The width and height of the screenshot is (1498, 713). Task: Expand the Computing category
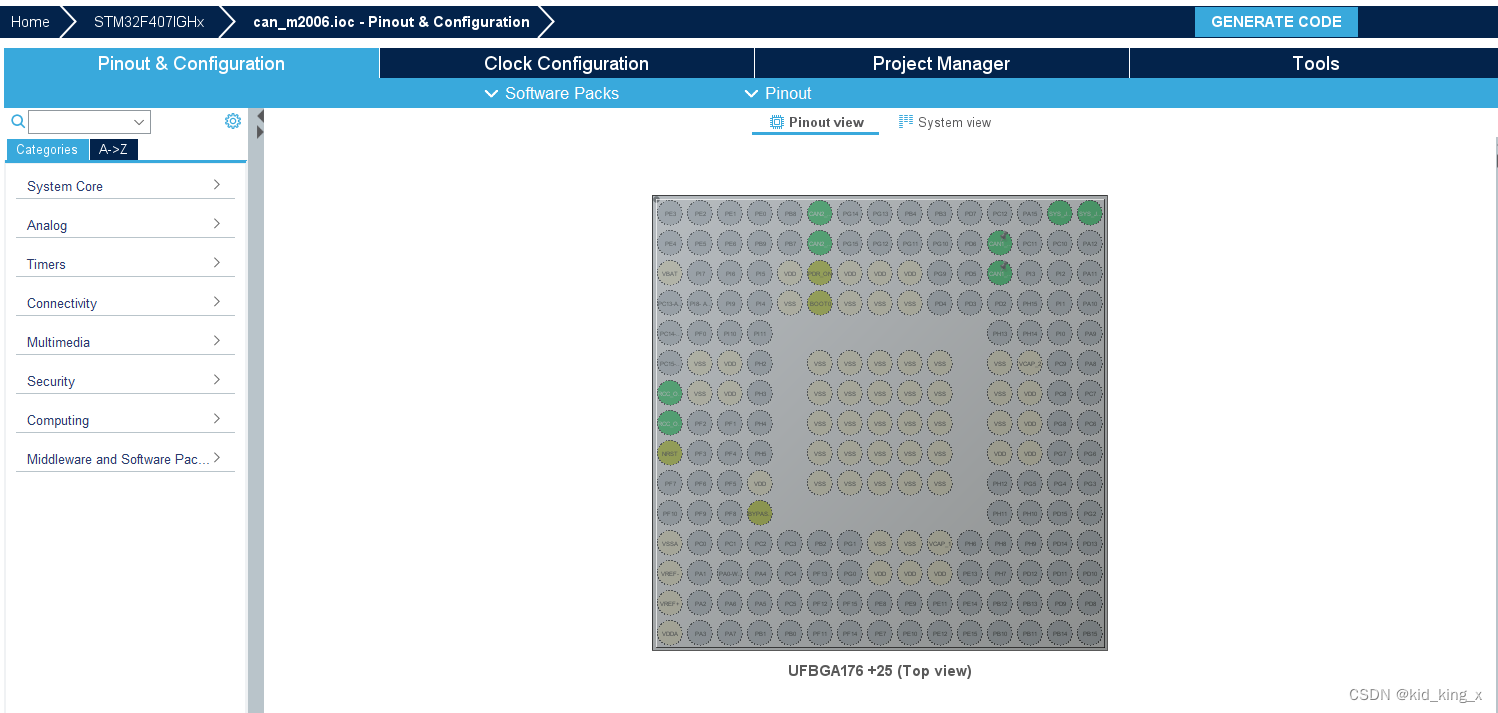point(125,420)
